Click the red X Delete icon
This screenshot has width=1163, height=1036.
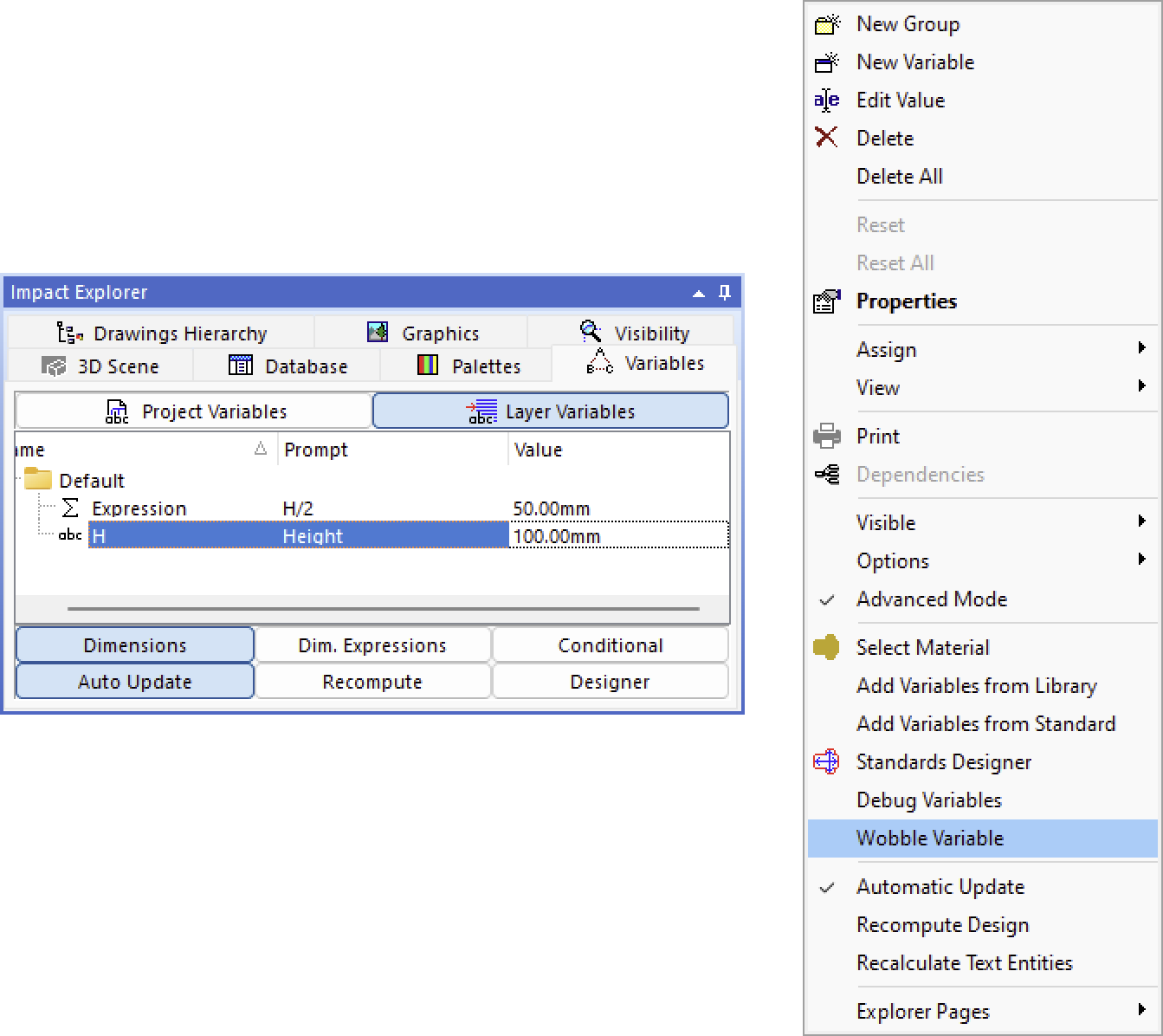[827, 138]
